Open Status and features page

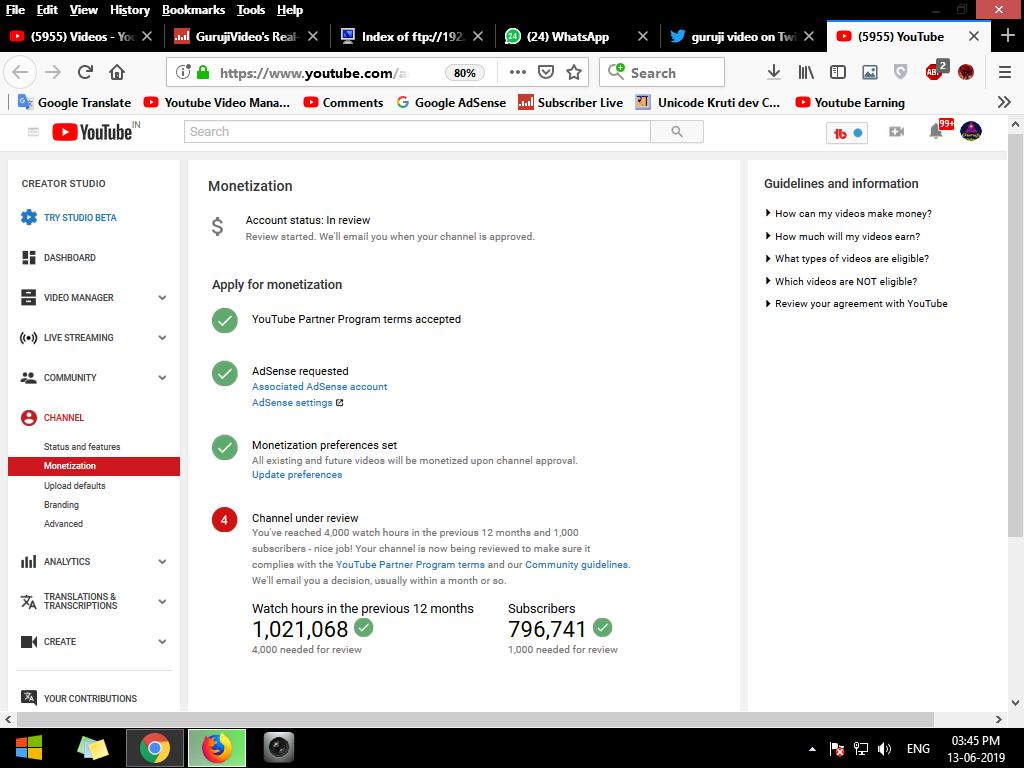pos(82,447)
